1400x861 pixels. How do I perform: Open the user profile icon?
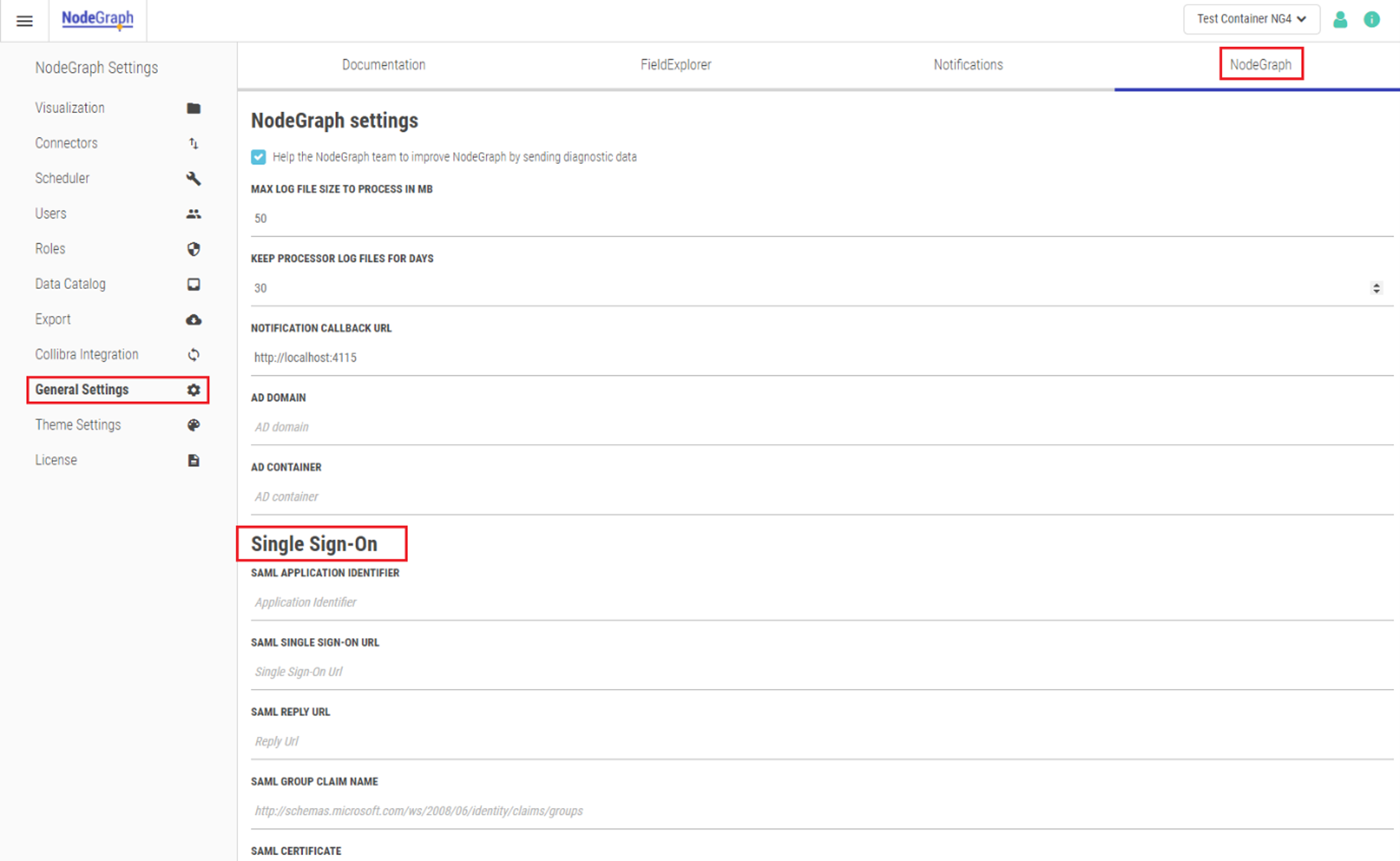(x=1340, y=19)
